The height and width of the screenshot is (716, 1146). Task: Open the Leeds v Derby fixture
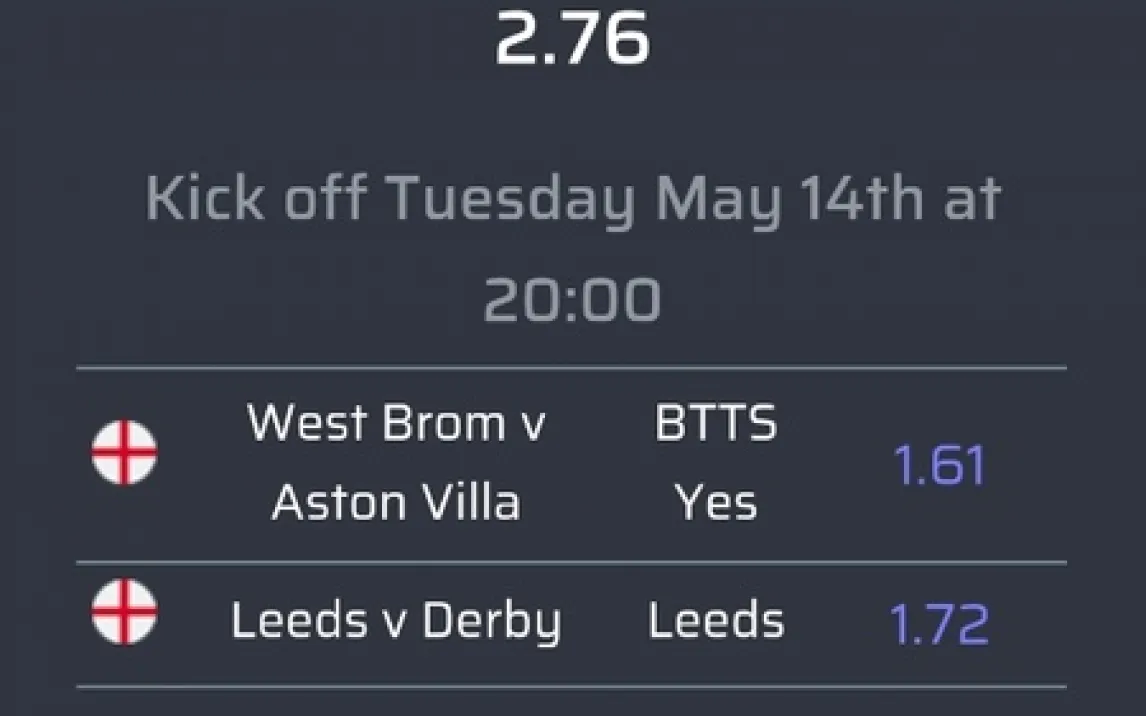click(396, 621)
